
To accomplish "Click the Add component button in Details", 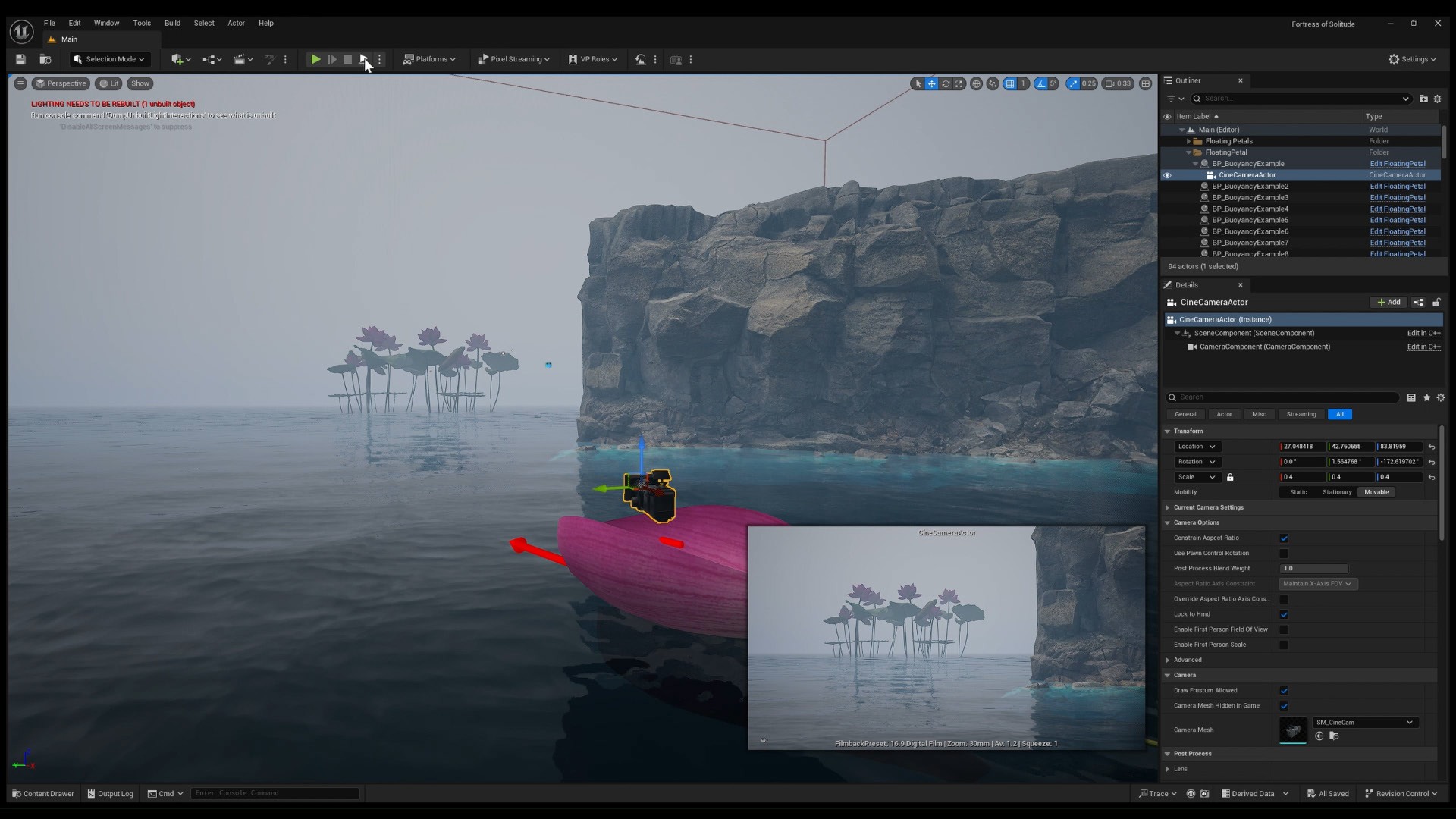I will click(x=1389, y=302).
